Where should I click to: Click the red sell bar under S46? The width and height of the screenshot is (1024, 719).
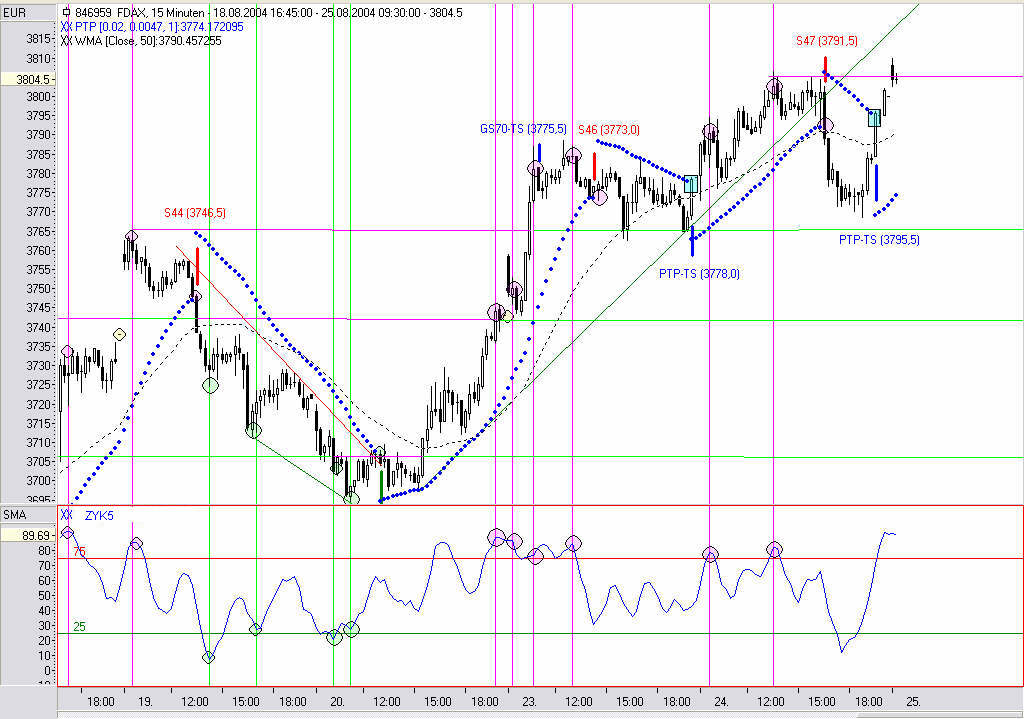pyautogui.click(x=594, y=166)
